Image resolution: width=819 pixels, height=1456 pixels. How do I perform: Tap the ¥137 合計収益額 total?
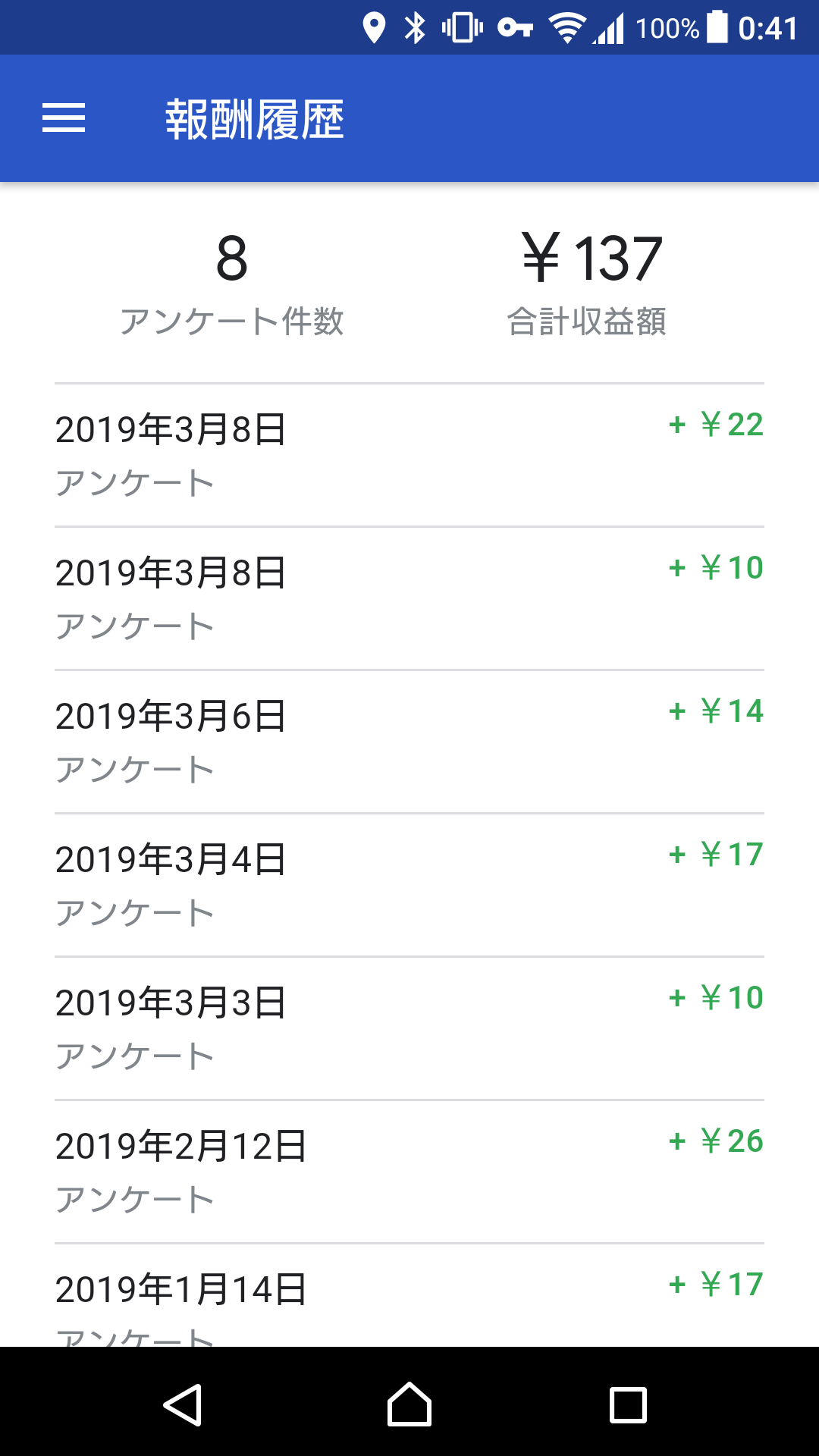tap(590, 282)
